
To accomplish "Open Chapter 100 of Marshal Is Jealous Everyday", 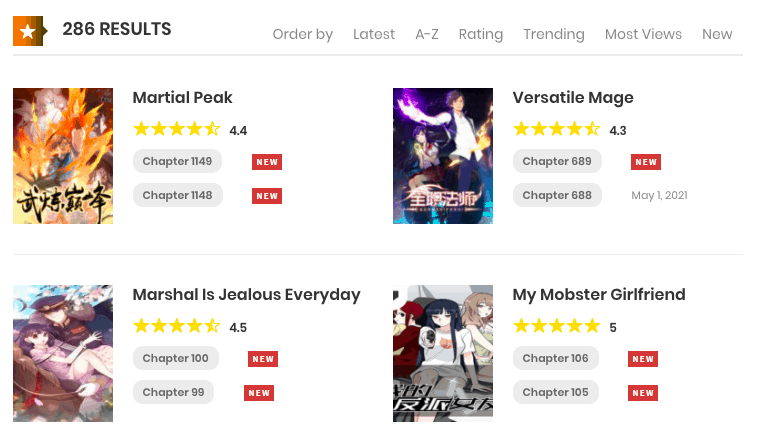I will [176, 358].
